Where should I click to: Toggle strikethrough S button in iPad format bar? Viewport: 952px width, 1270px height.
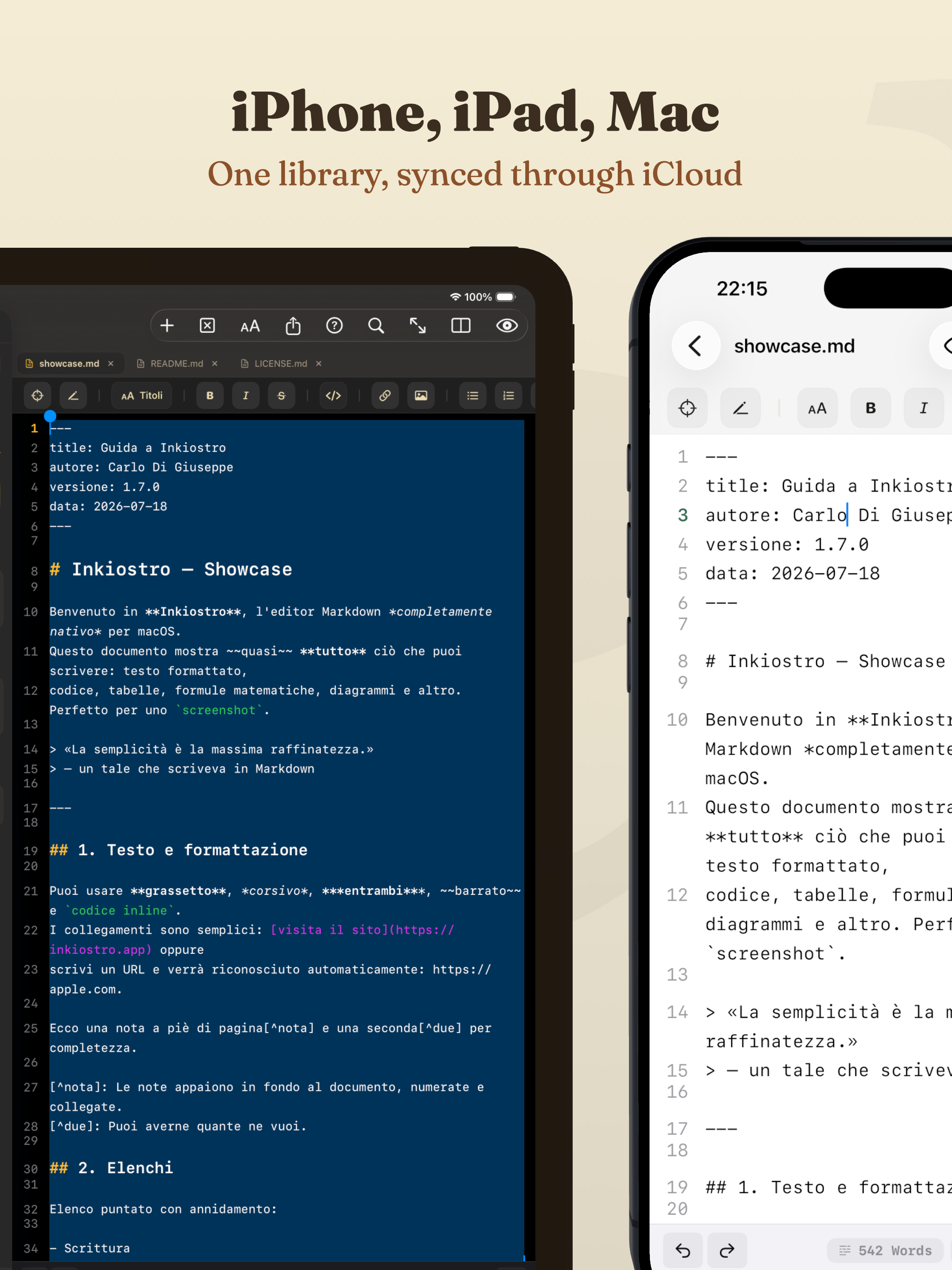click(281, 396)
